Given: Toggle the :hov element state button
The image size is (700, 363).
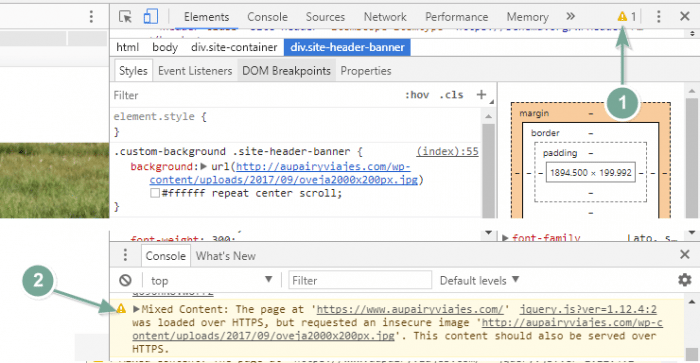Looking at the screenshot, I should 417,95.
